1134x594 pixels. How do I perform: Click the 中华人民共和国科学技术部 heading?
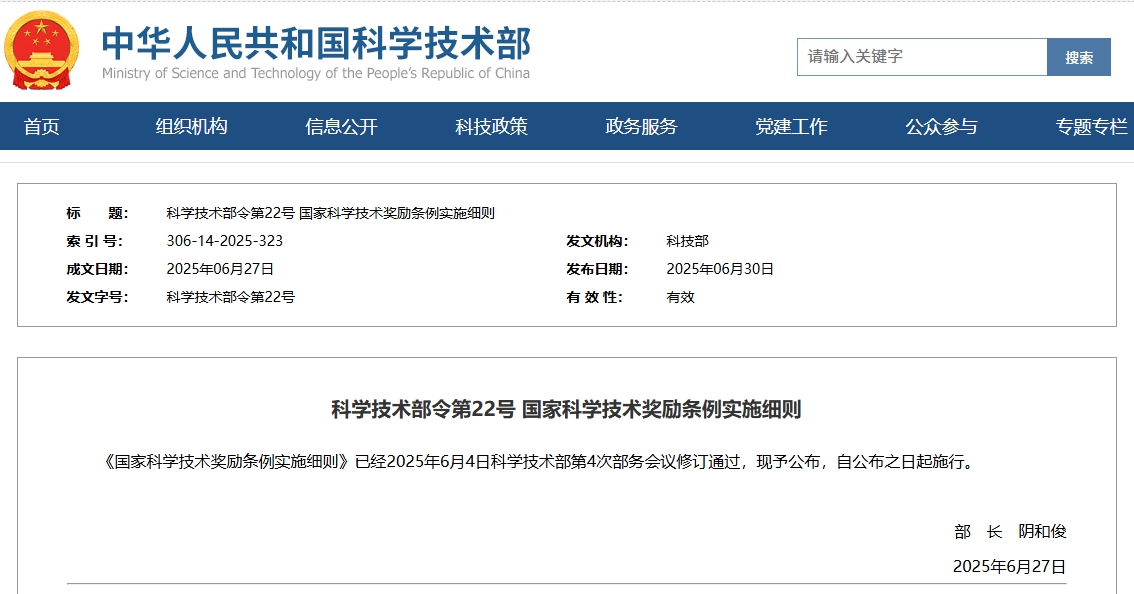pyautogui.click(x=316, y=44)
